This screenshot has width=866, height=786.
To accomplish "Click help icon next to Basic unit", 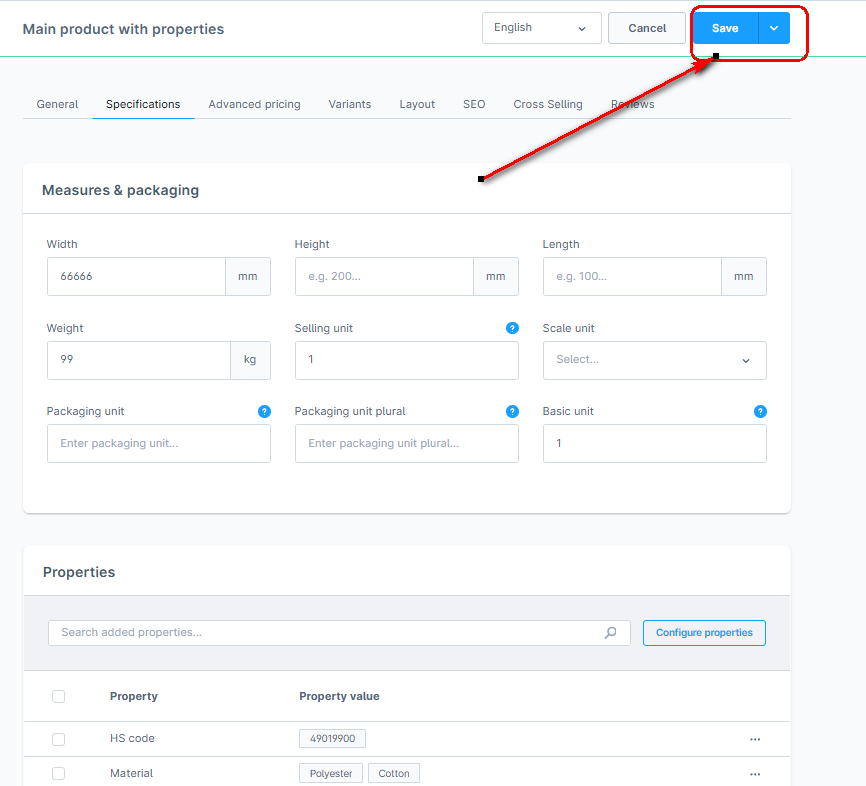I will click(x=760, y=411).
